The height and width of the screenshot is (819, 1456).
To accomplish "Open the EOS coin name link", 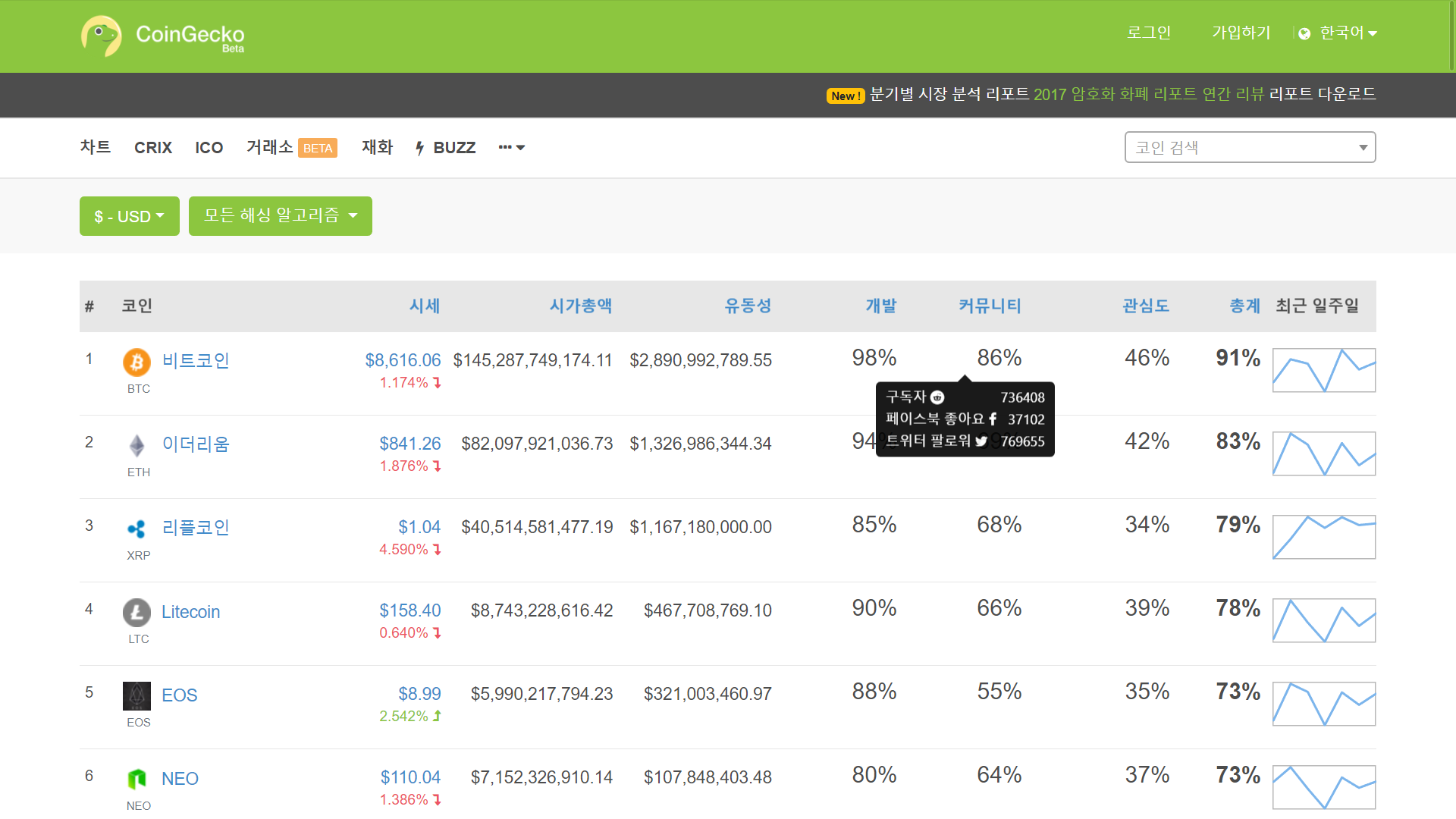I will pos(179,695).
